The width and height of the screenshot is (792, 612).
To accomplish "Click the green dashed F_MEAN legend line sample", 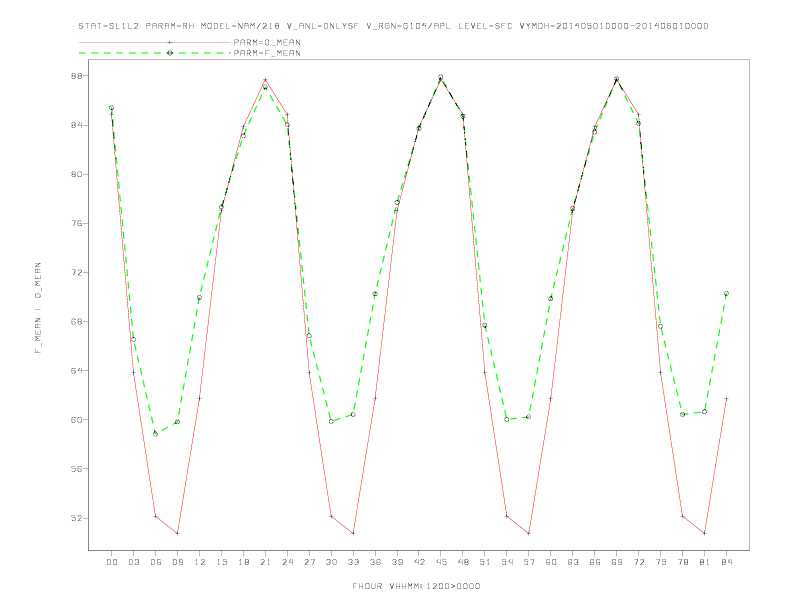I will [x=155, y=53].
